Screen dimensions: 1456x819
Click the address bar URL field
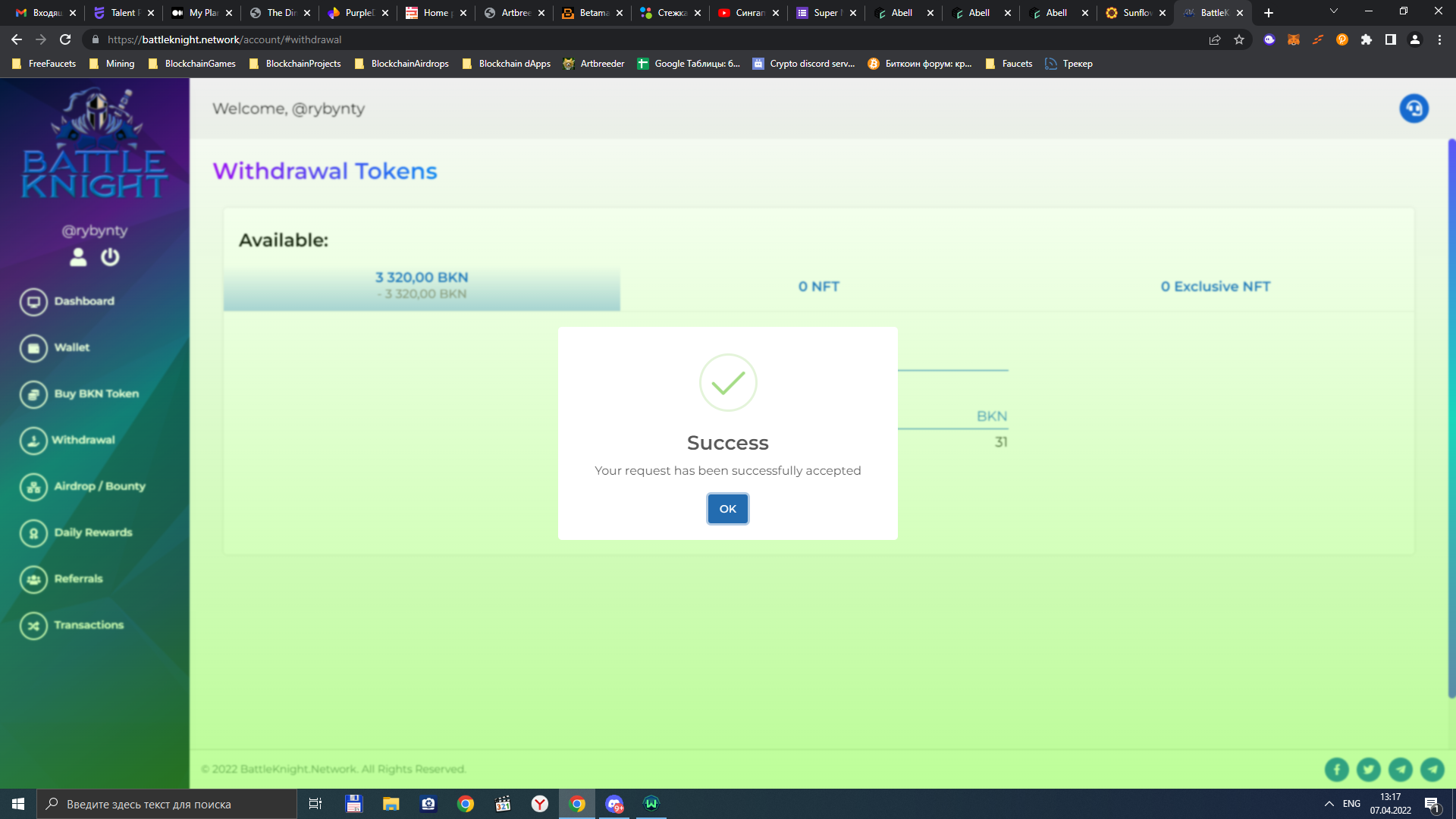pyautogui.click(x=645, y=39)
